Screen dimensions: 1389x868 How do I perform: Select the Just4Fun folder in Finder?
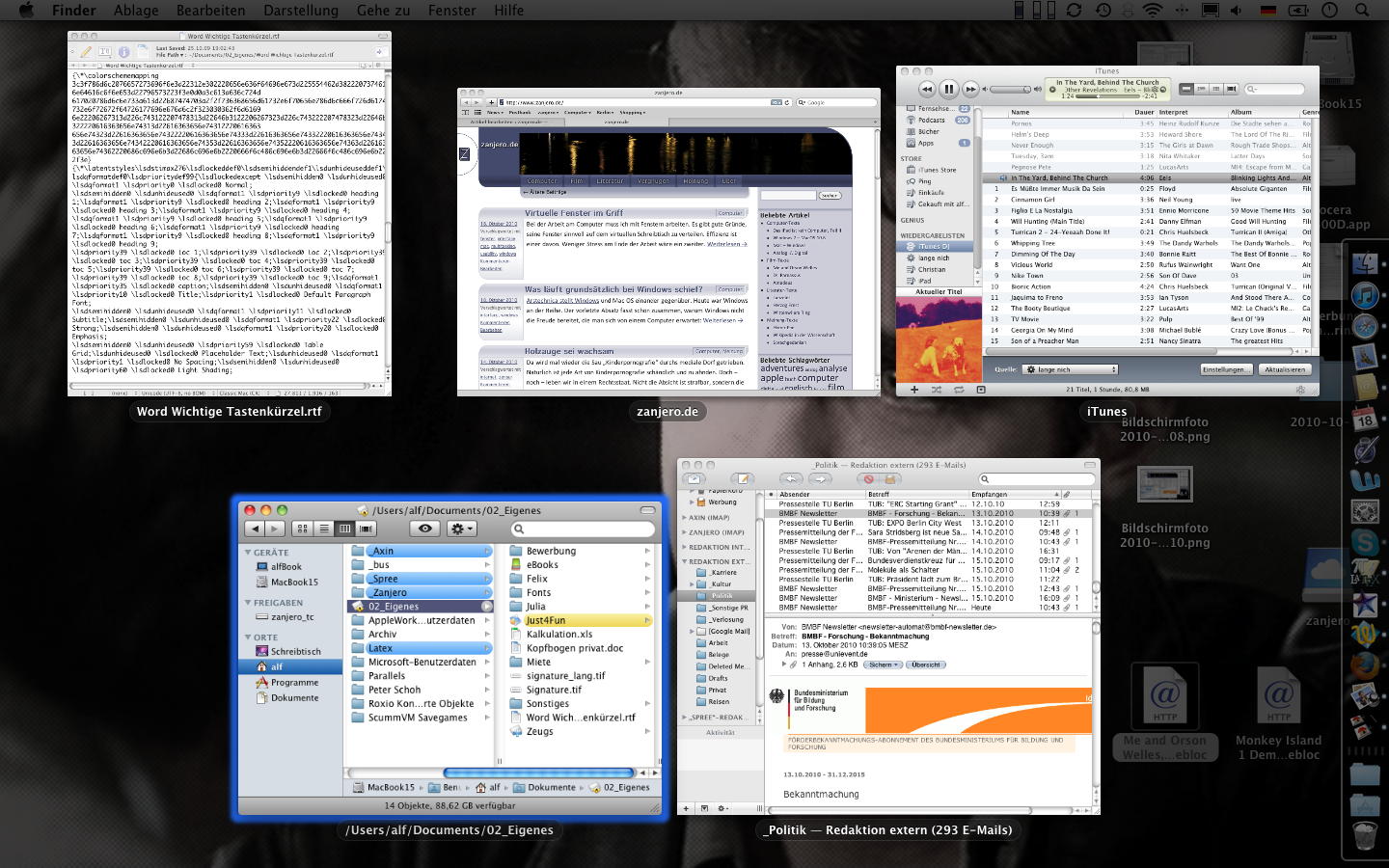pos(579,620)
